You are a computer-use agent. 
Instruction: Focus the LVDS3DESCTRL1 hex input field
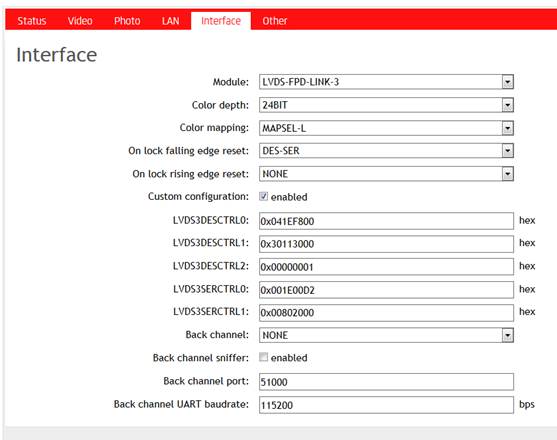click(x=386, y=244)
